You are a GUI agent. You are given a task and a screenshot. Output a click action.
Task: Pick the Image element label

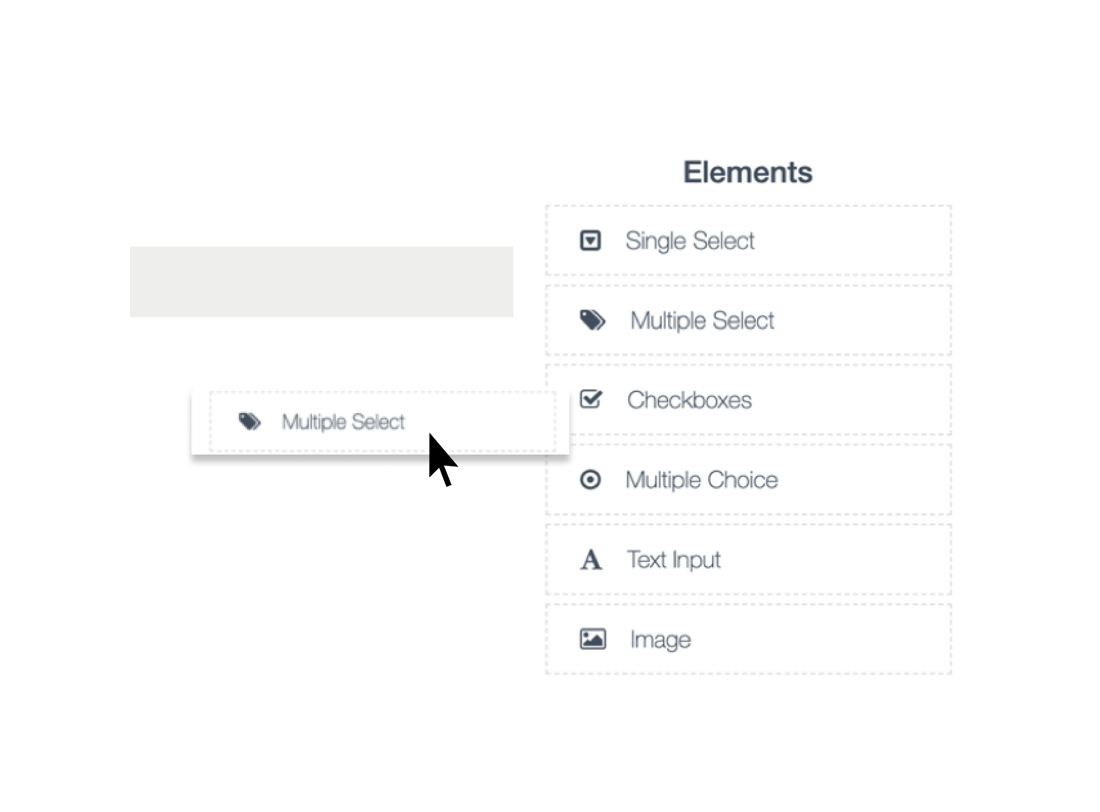[x=660, y=640]
